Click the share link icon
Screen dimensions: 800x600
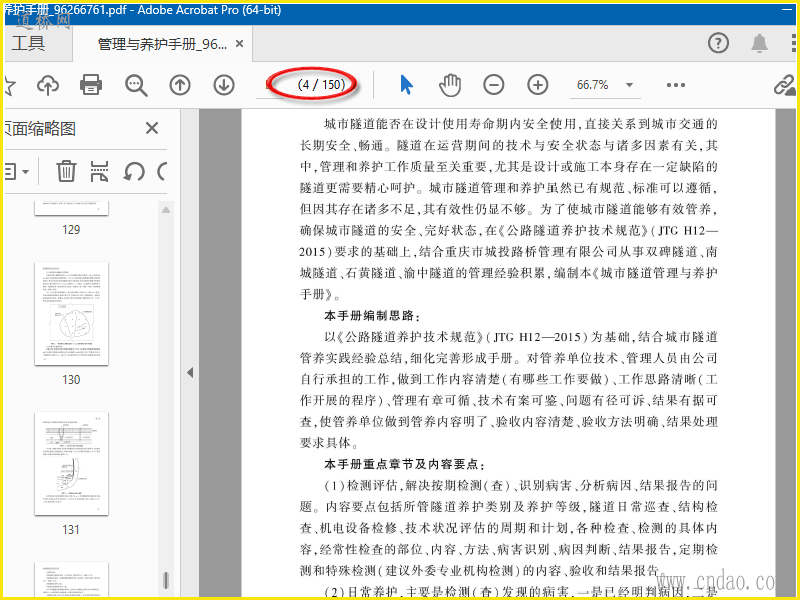(785, 85)
